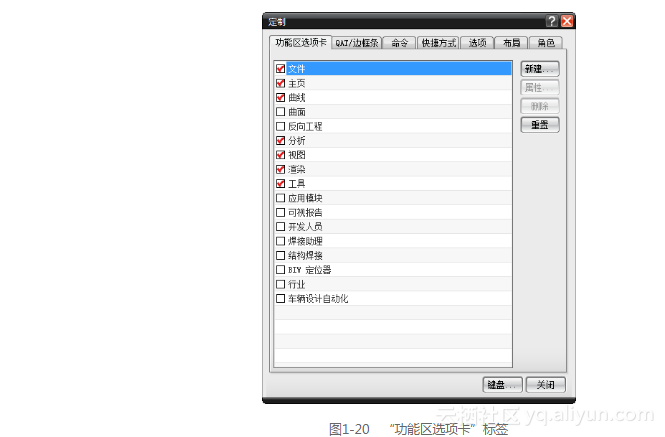The image size is (665, 437).
Task: Select the 应用模块 list row text
Action: (305, 198)
